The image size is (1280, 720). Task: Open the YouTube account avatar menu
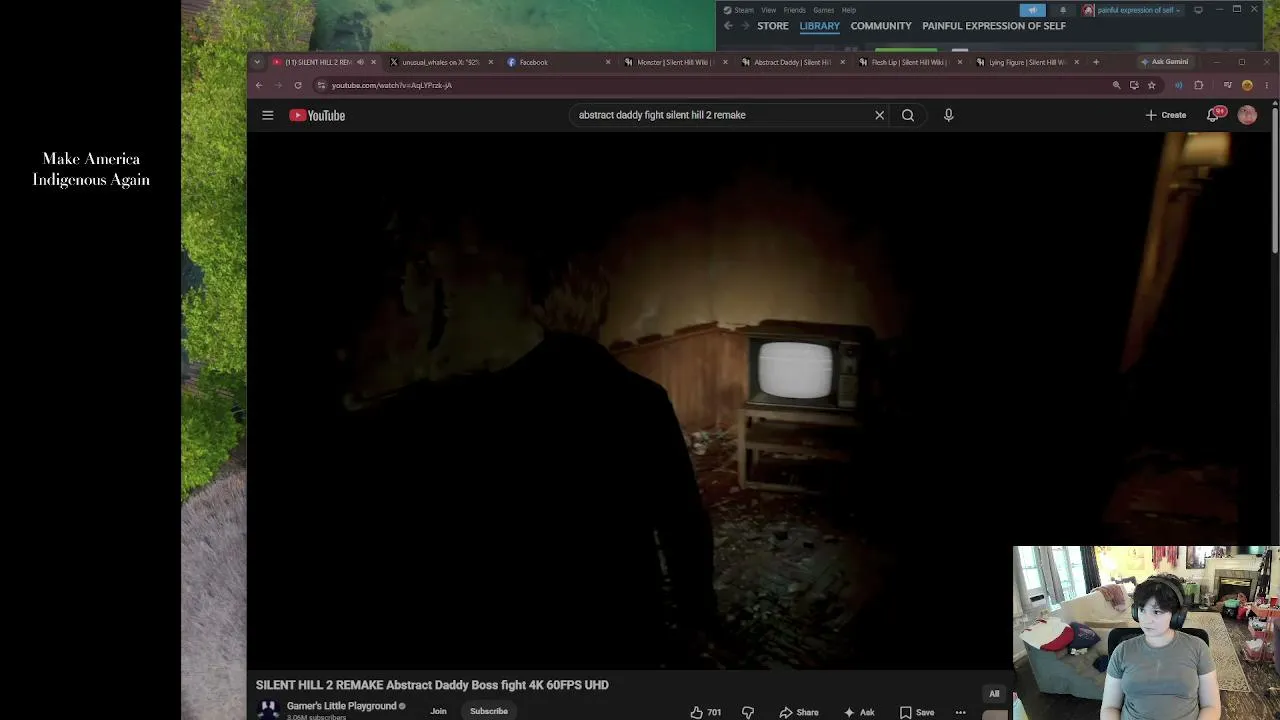coord(1247,115)
